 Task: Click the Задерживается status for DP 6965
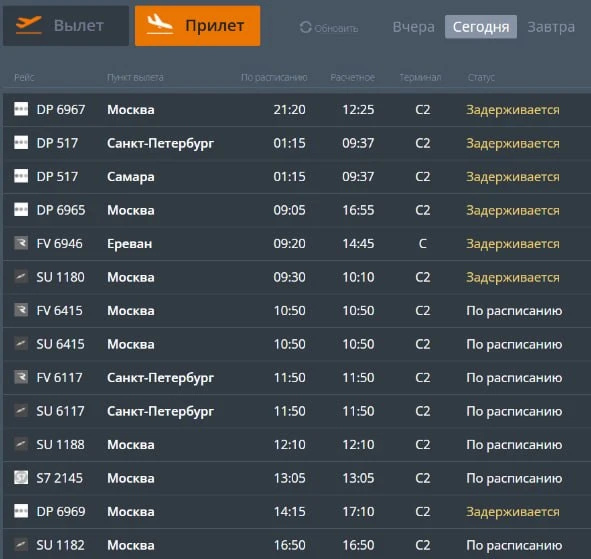tap(513, 210)
